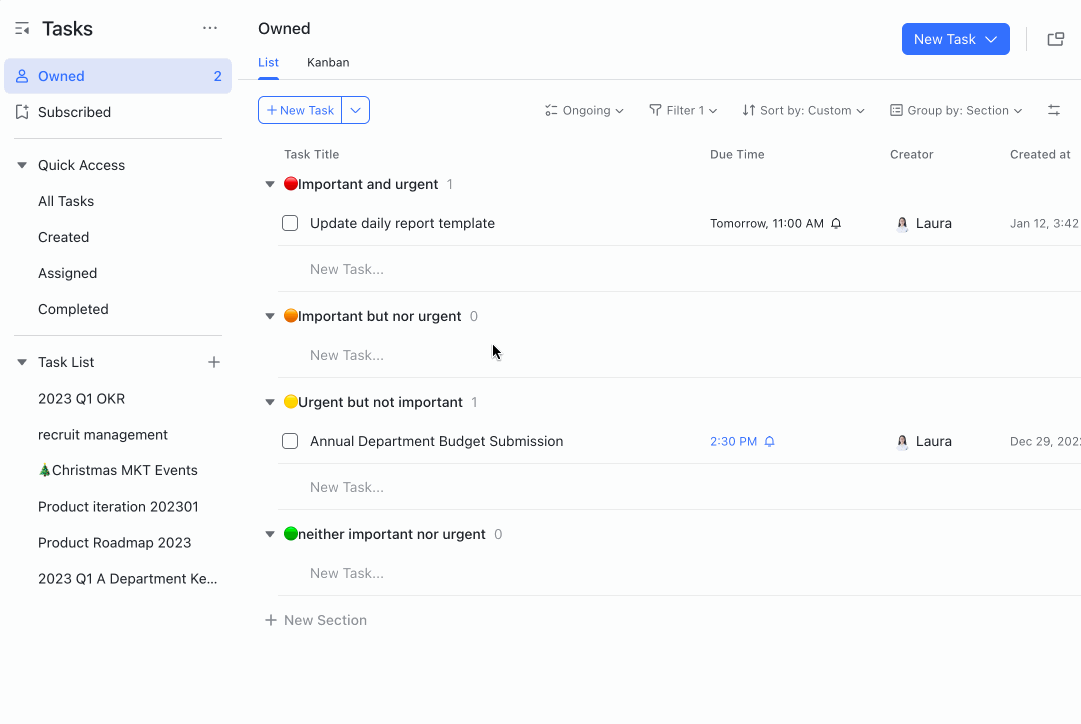Click the blue New Task button
The height and width of the screenshot is (724, 1081).
click(956, 39)
